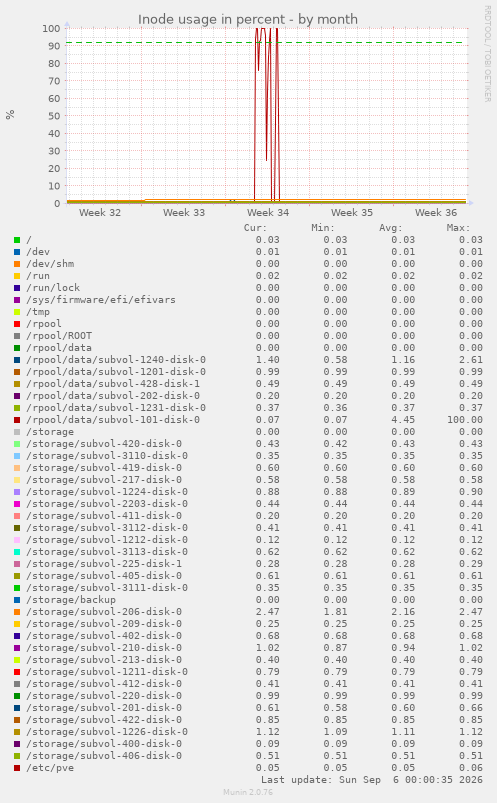Click the "Cur:" column header

pyautogui.click(x=255, y=228)
